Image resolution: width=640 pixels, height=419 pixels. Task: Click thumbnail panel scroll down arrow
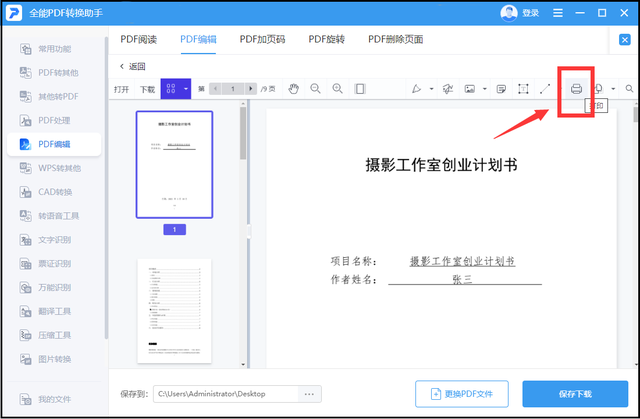(x=243, y=364)
